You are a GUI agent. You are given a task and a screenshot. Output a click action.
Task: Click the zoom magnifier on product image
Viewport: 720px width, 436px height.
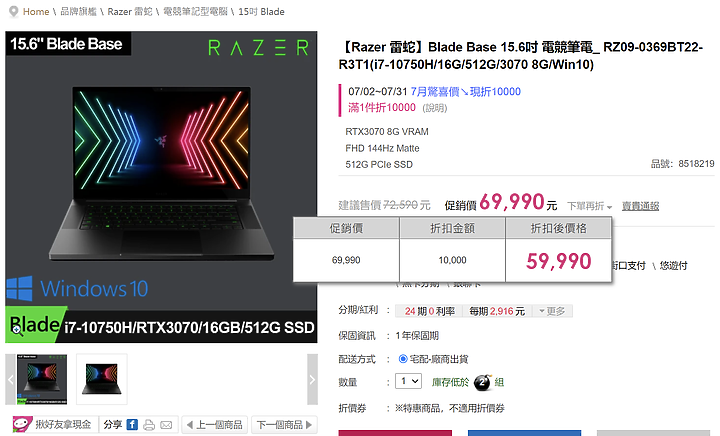point(17,330)
